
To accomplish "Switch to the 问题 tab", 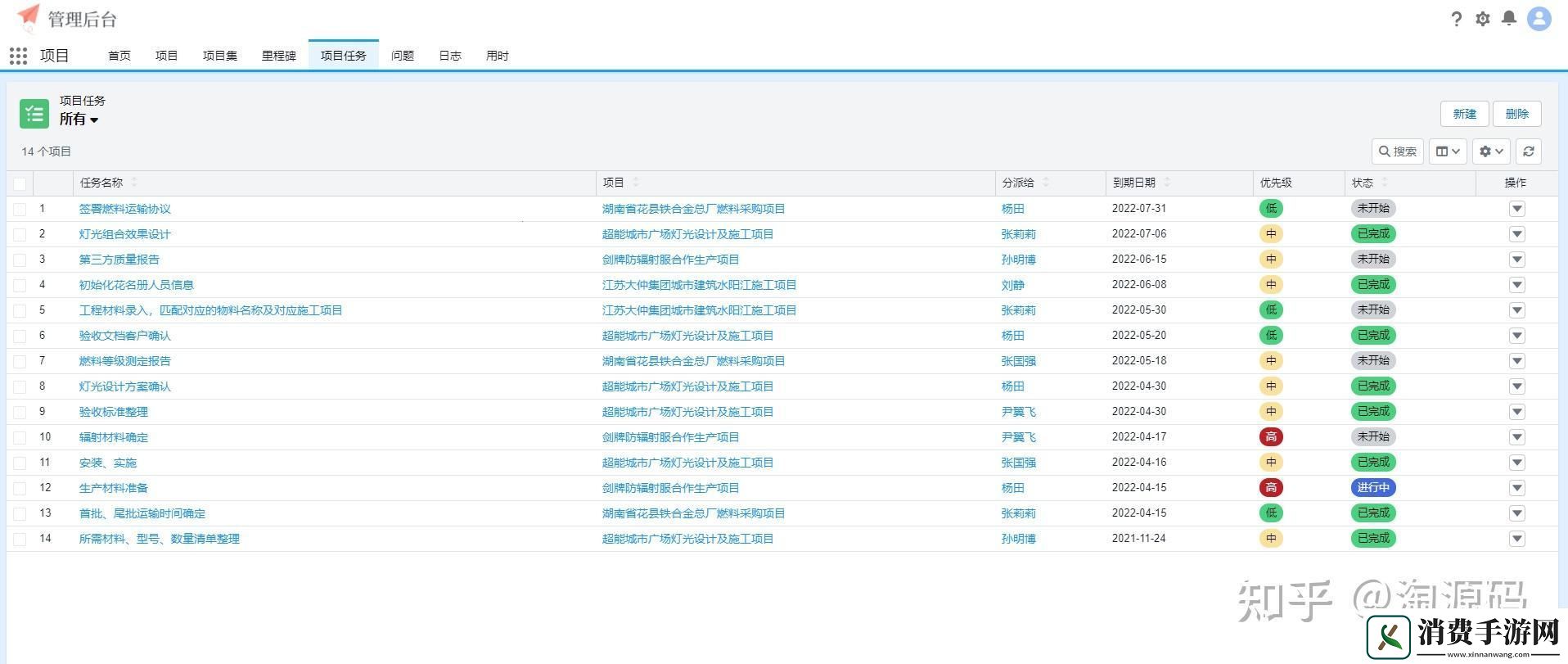I will click(402, 56).
